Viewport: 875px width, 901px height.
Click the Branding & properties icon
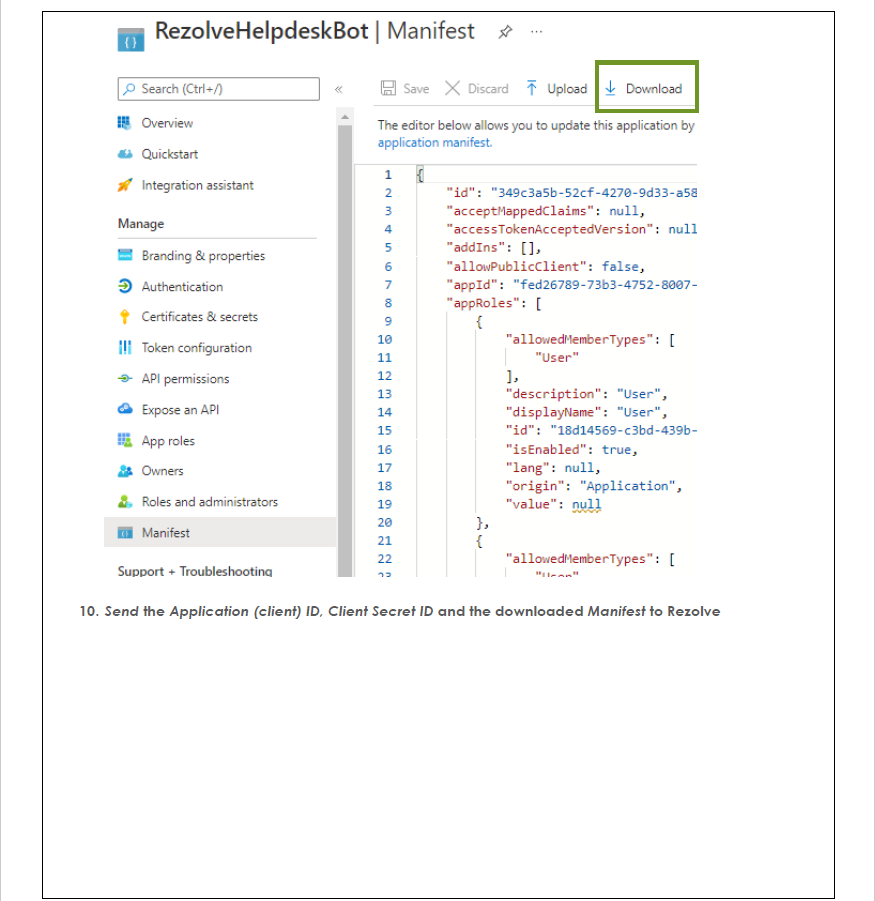click(x=125, y=255)
